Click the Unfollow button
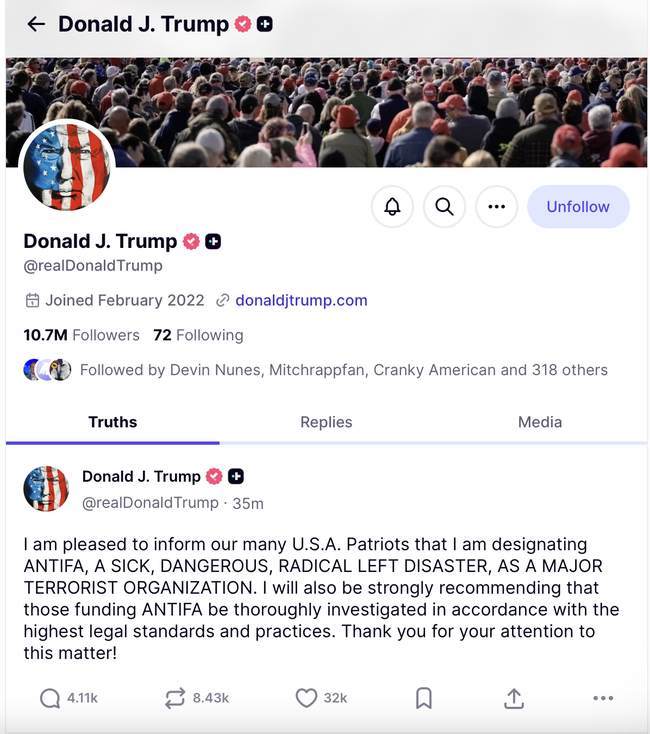Screen dimensions: 650x734 tap(577, 207)
